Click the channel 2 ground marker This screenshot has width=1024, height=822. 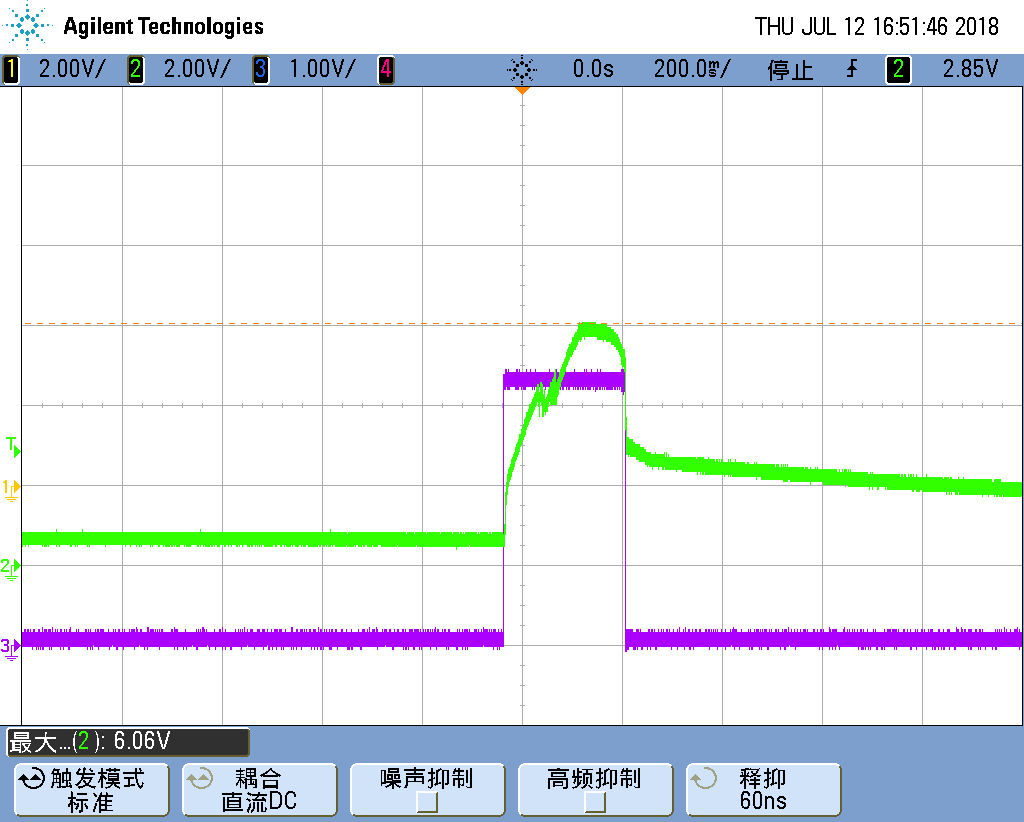pos(10,568)
